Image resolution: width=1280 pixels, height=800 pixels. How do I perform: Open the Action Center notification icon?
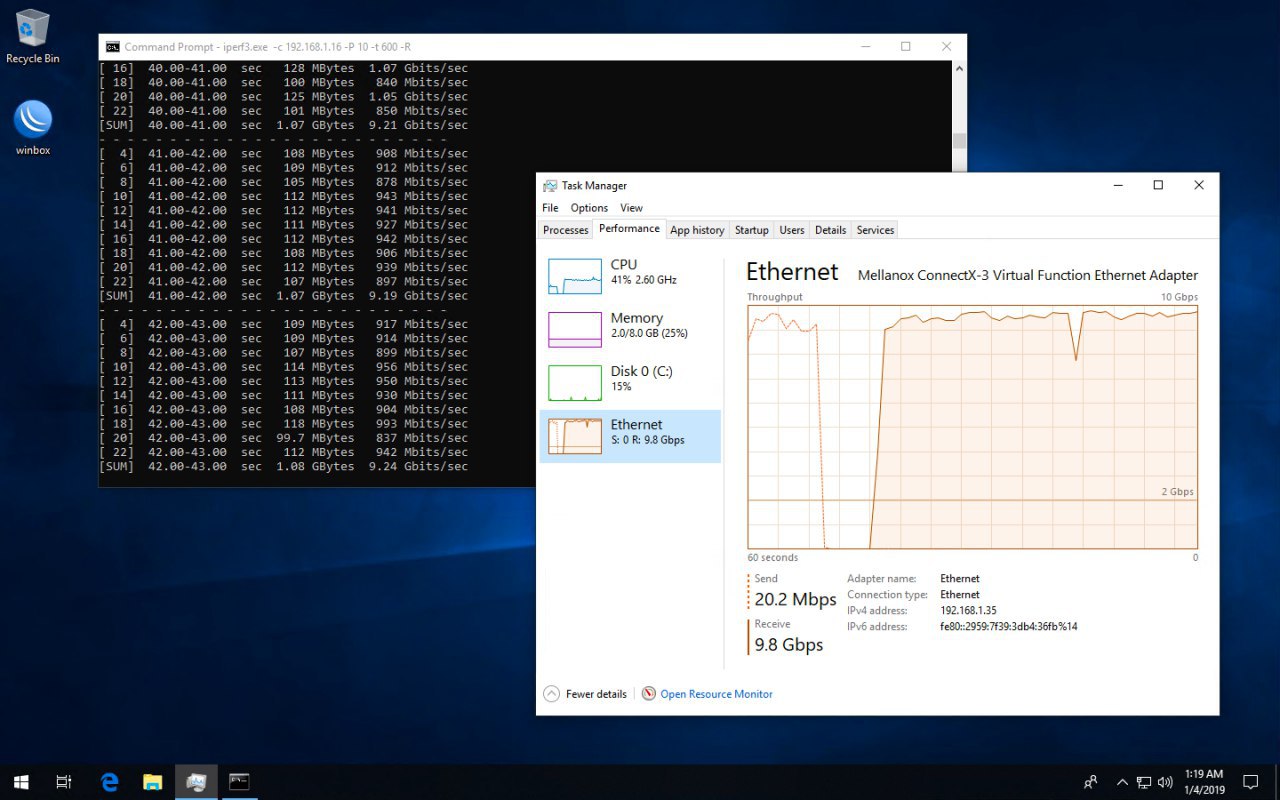pos(1250,782)
